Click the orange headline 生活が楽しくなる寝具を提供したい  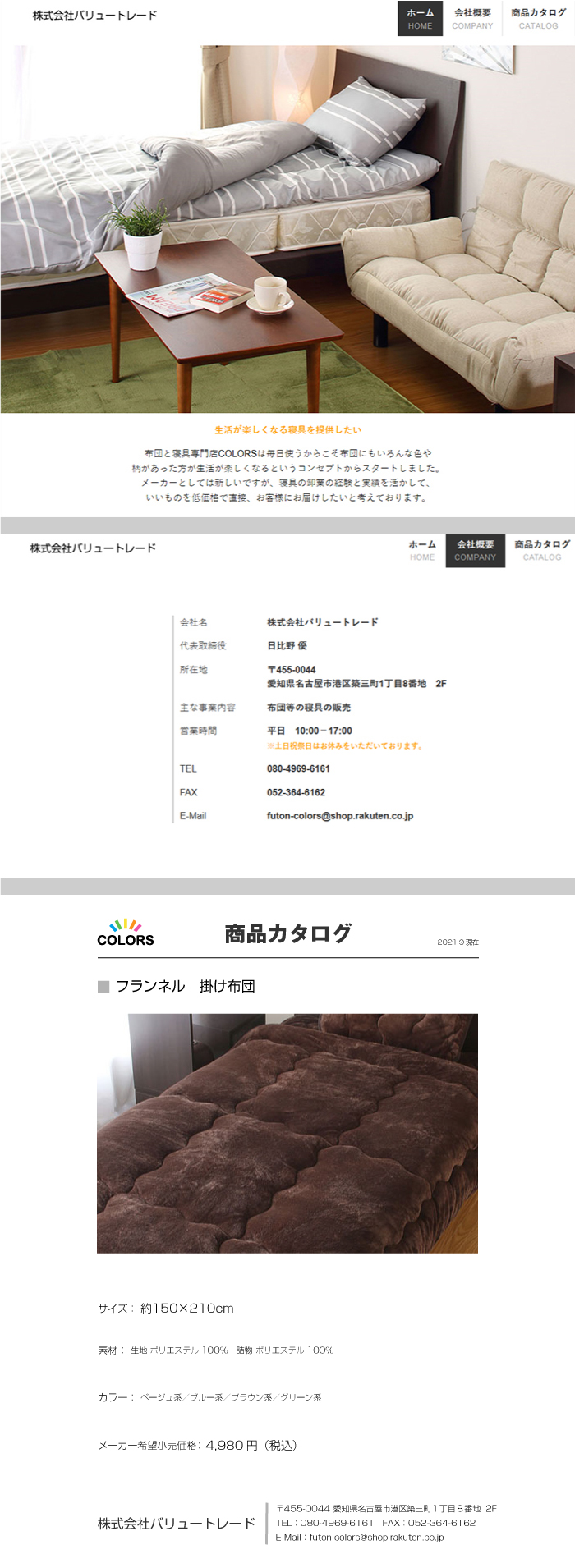click(287, 429)
